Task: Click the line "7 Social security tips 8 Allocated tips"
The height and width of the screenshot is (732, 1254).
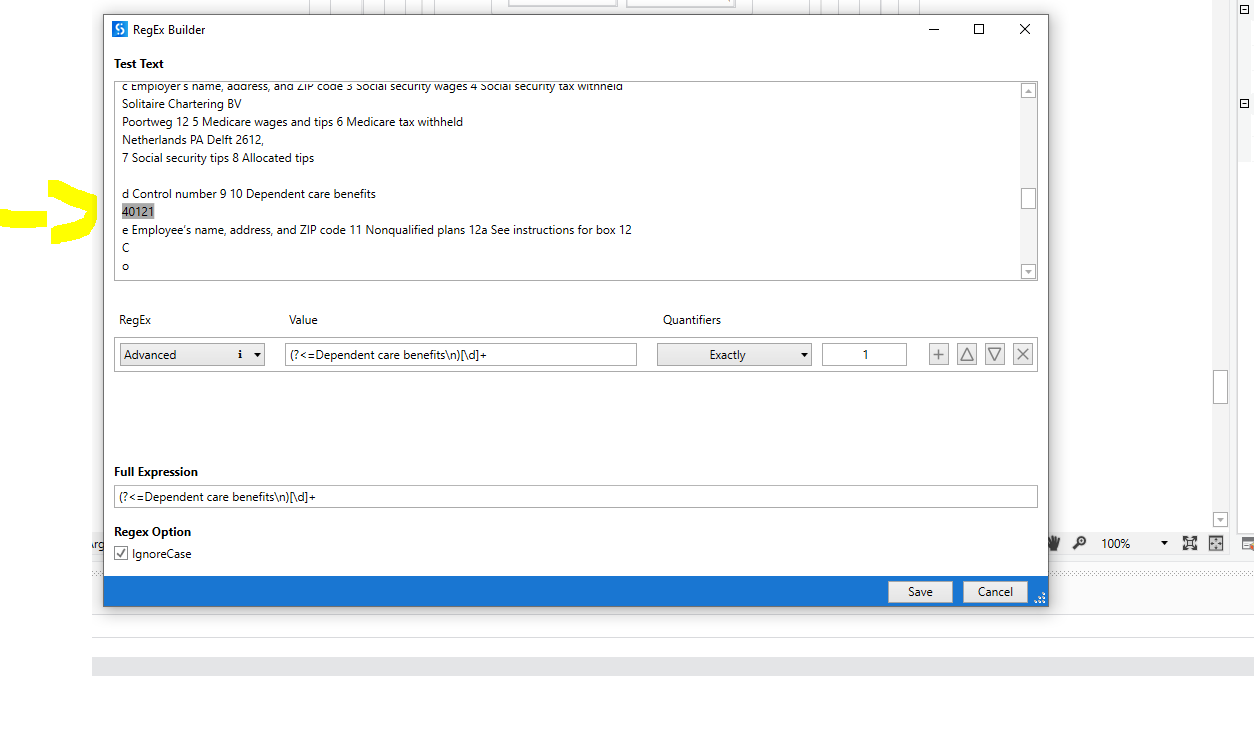Action: pos(218,157)
